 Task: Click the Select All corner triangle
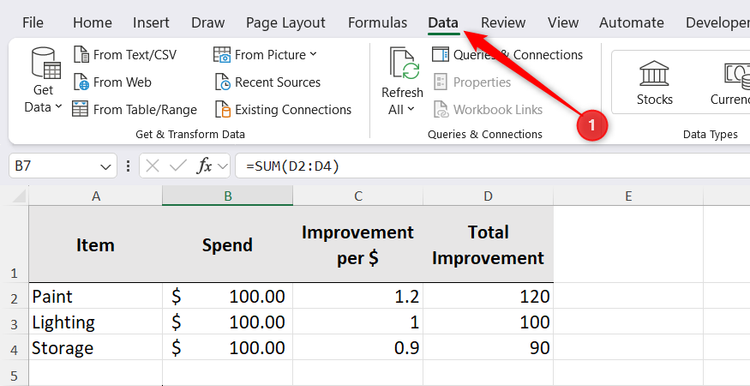(x=18, y=196)
